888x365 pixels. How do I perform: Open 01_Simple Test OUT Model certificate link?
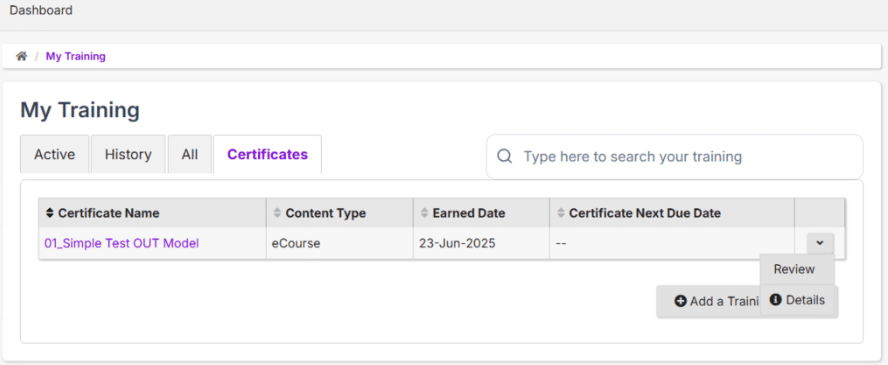coord(121,243)
